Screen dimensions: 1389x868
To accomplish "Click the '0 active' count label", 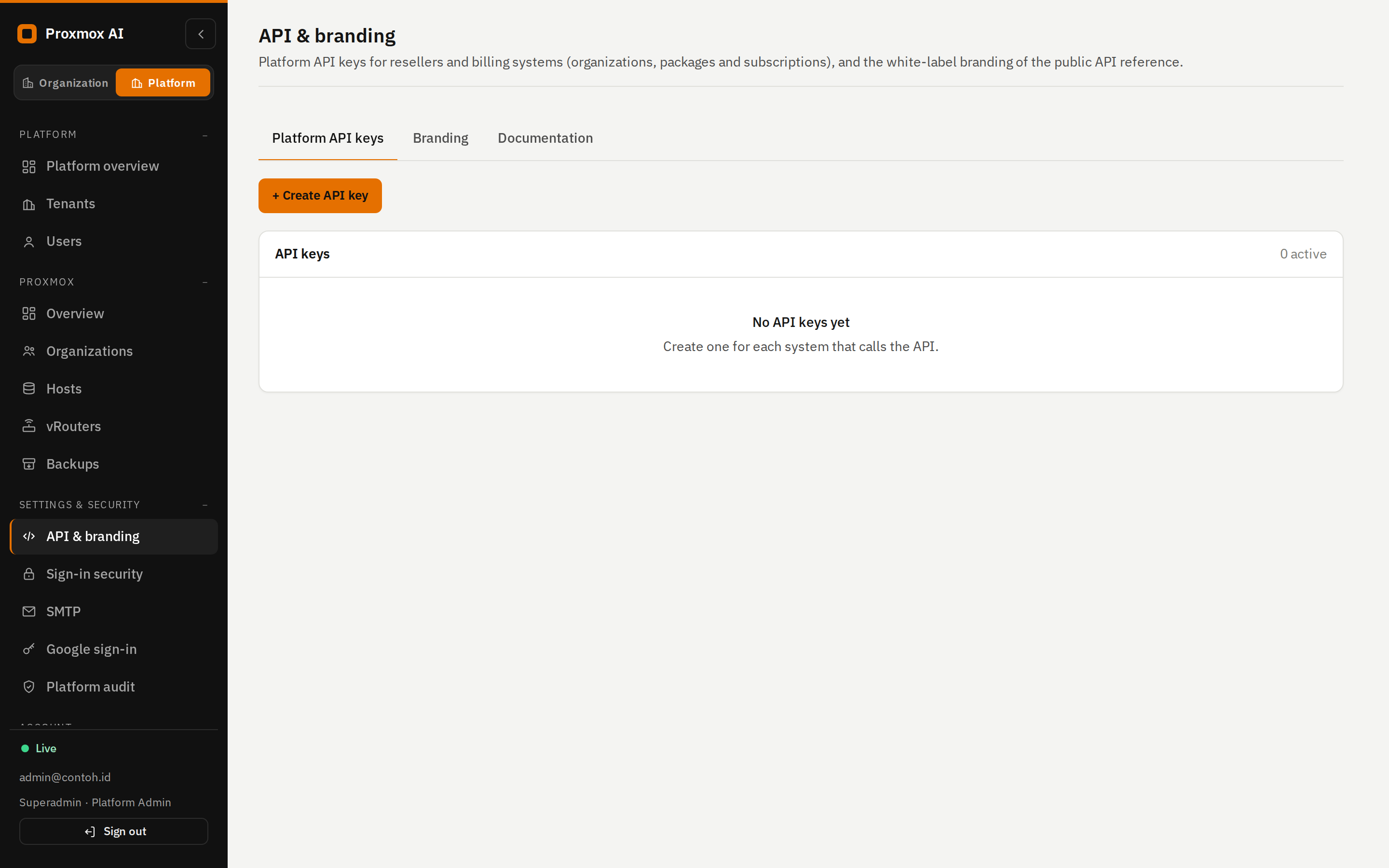I will tap(1303, 254).
